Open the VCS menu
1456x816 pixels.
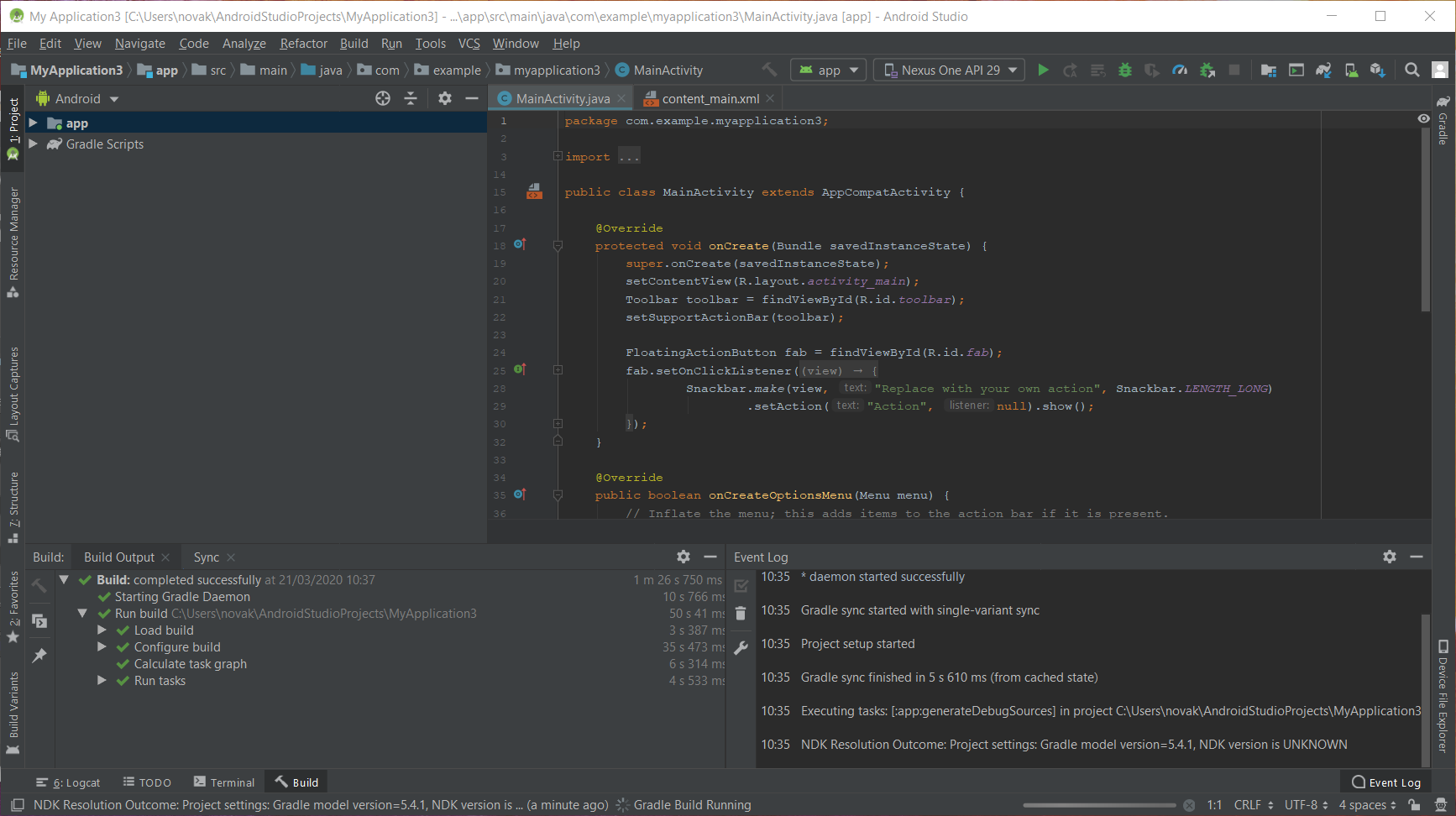469,44
